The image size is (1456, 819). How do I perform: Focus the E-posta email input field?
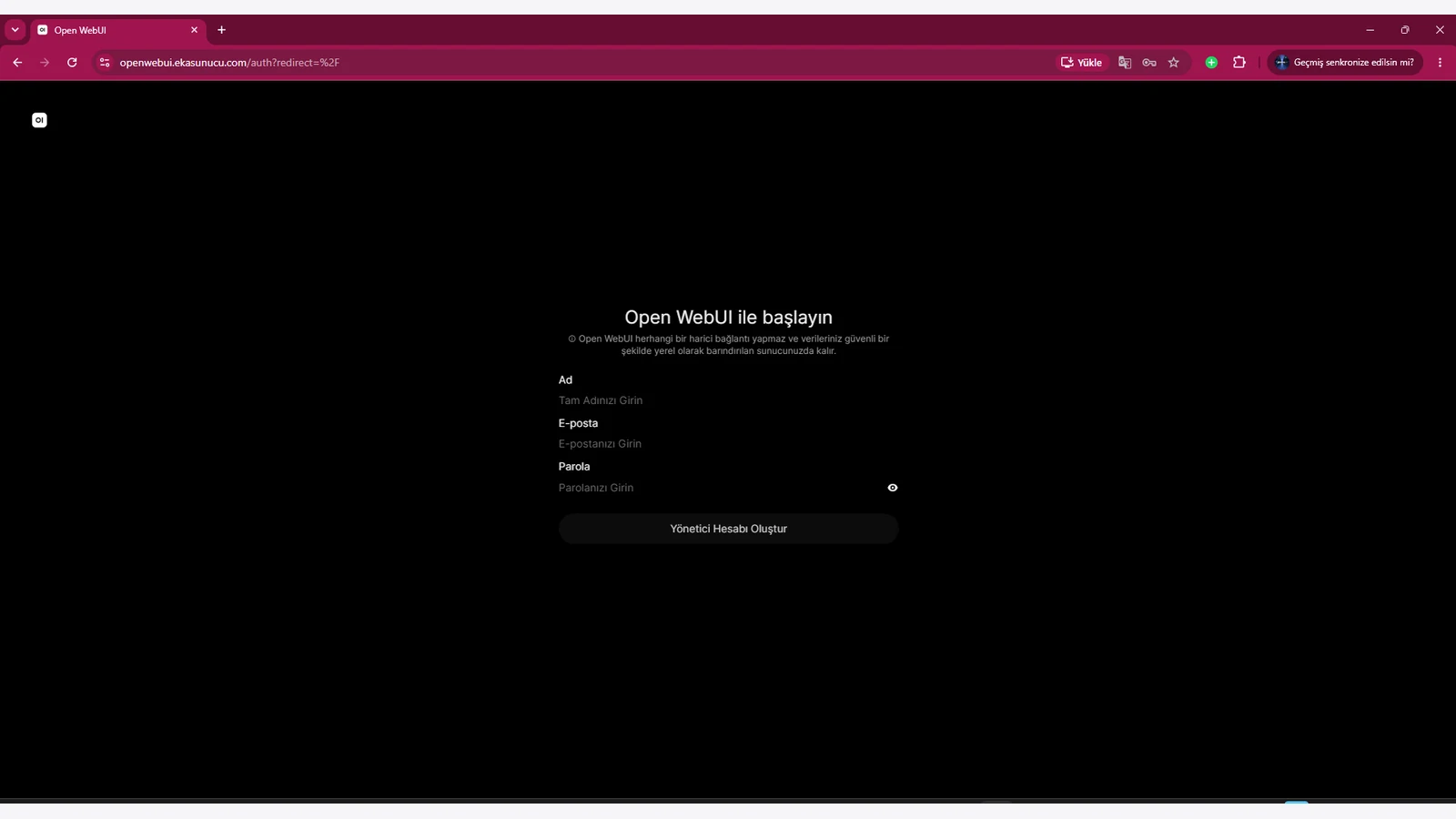(x=728, y=444)
